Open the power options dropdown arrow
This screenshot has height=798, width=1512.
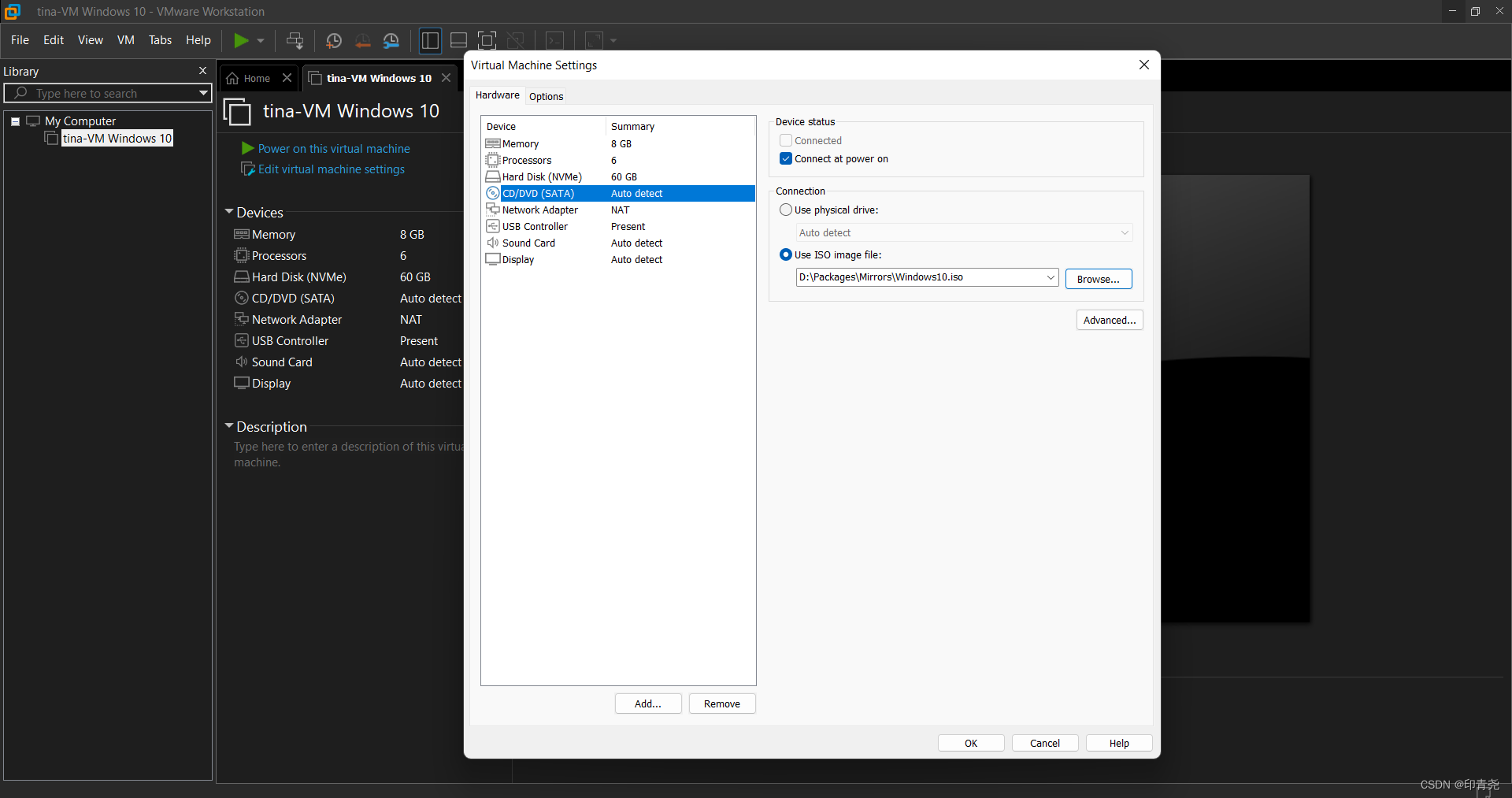[x=261, y=40]
